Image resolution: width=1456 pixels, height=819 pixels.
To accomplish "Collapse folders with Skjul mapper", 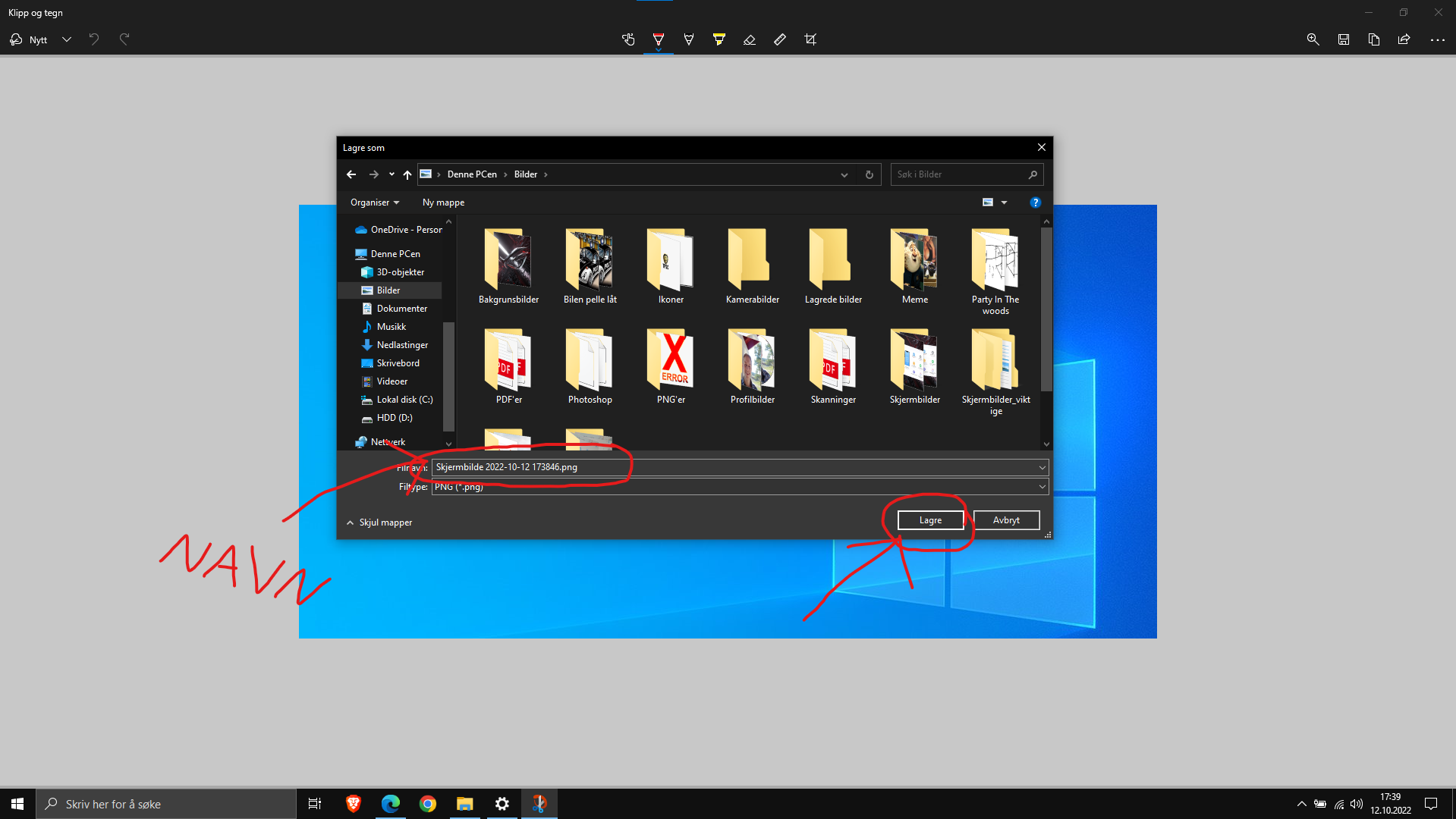I will click(379, 522).
